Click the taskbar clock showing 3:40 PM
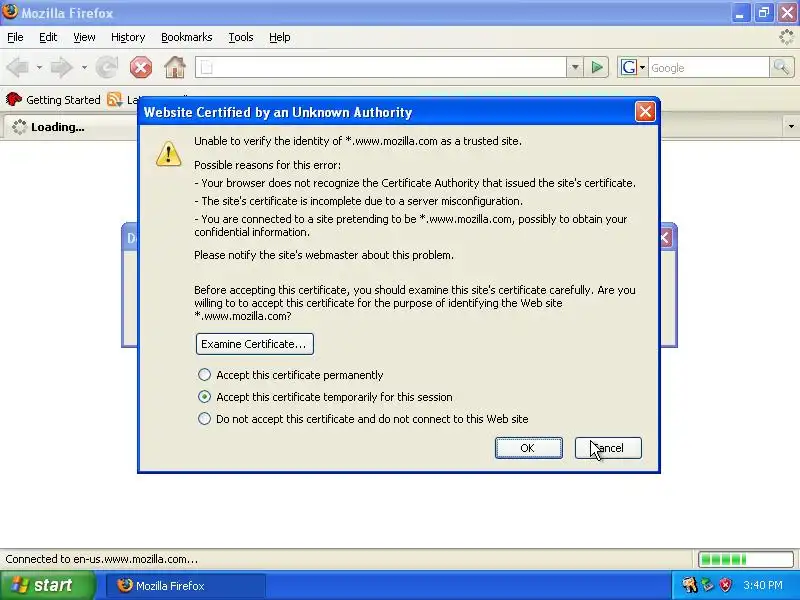Screen dimensions: 800x600 [763, 585]
